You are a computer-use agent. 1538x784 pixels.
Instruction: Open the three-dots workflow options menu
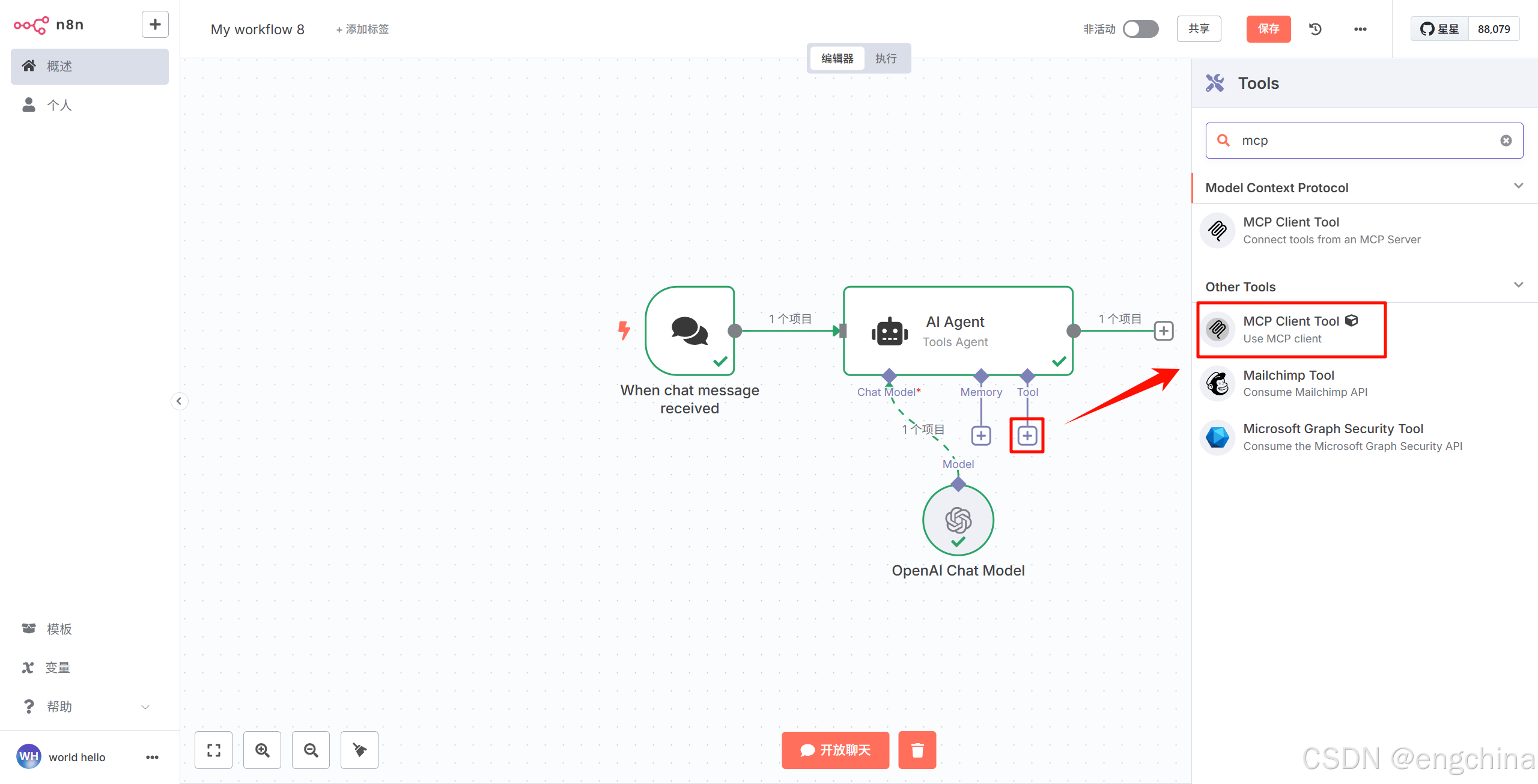pos(1360,29)
